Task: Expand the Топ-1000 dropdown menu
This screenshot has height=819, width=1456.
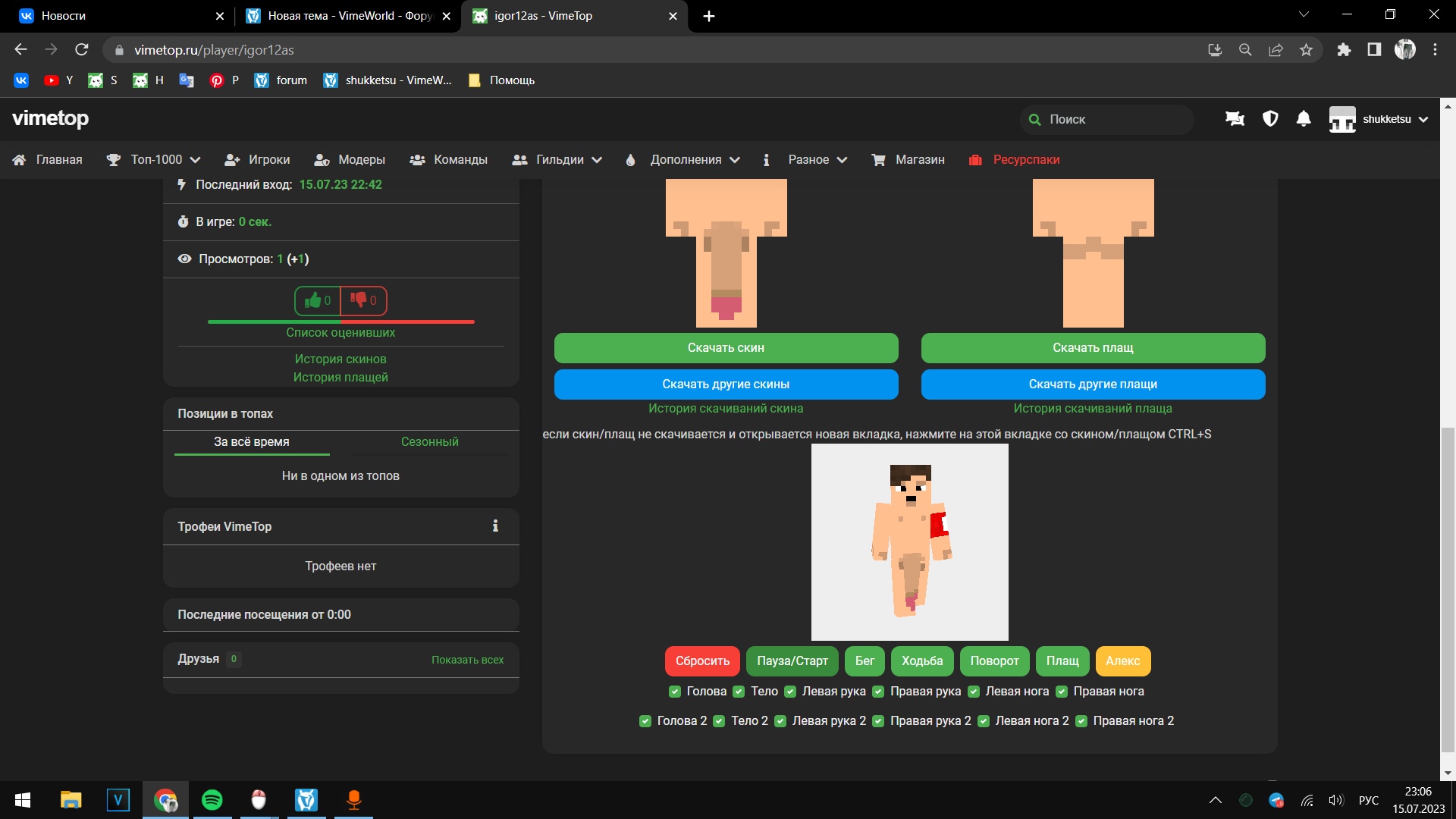Action: (x=165, y=160)
